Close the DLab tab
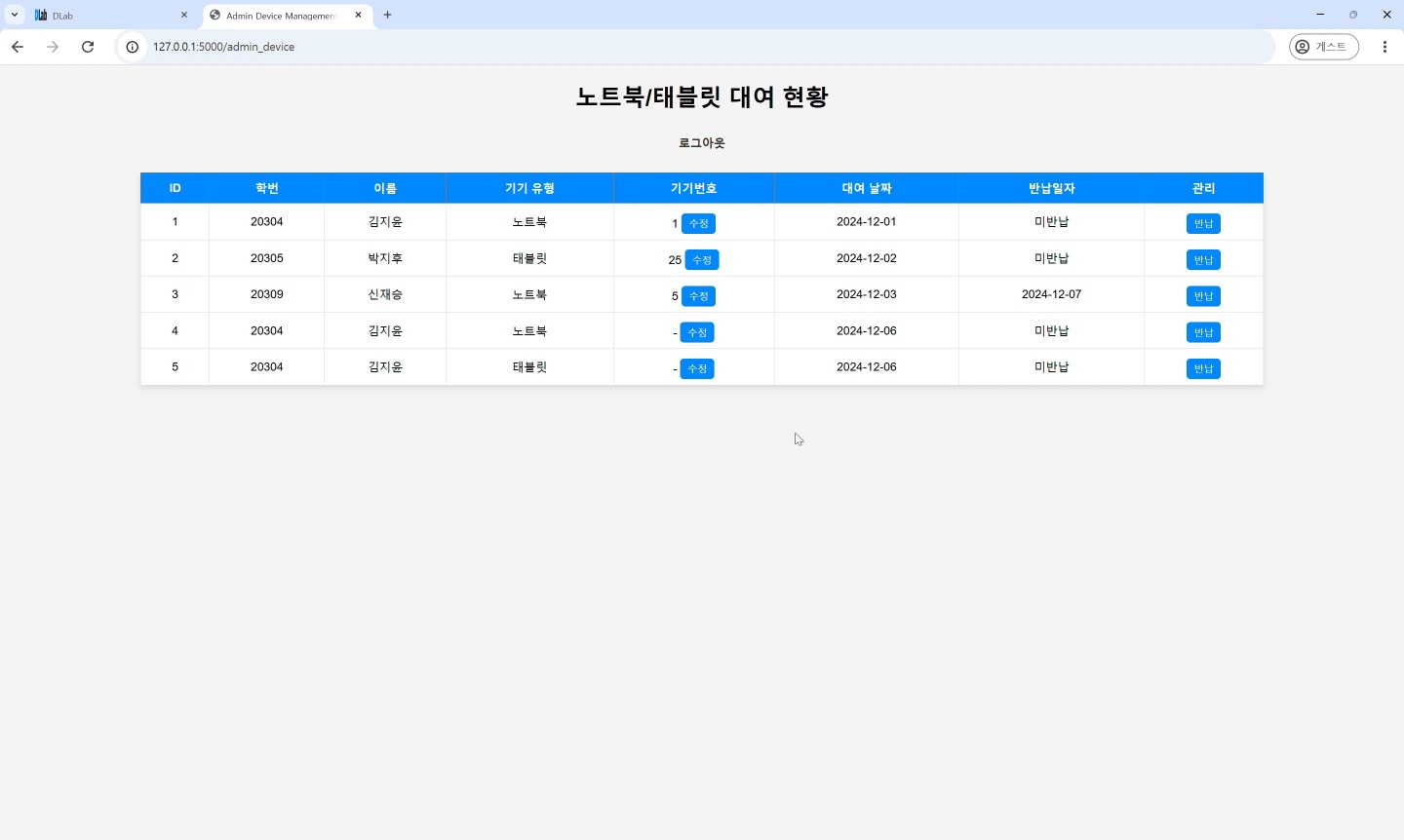This screenshot has width=1404, height=840. 184,15
